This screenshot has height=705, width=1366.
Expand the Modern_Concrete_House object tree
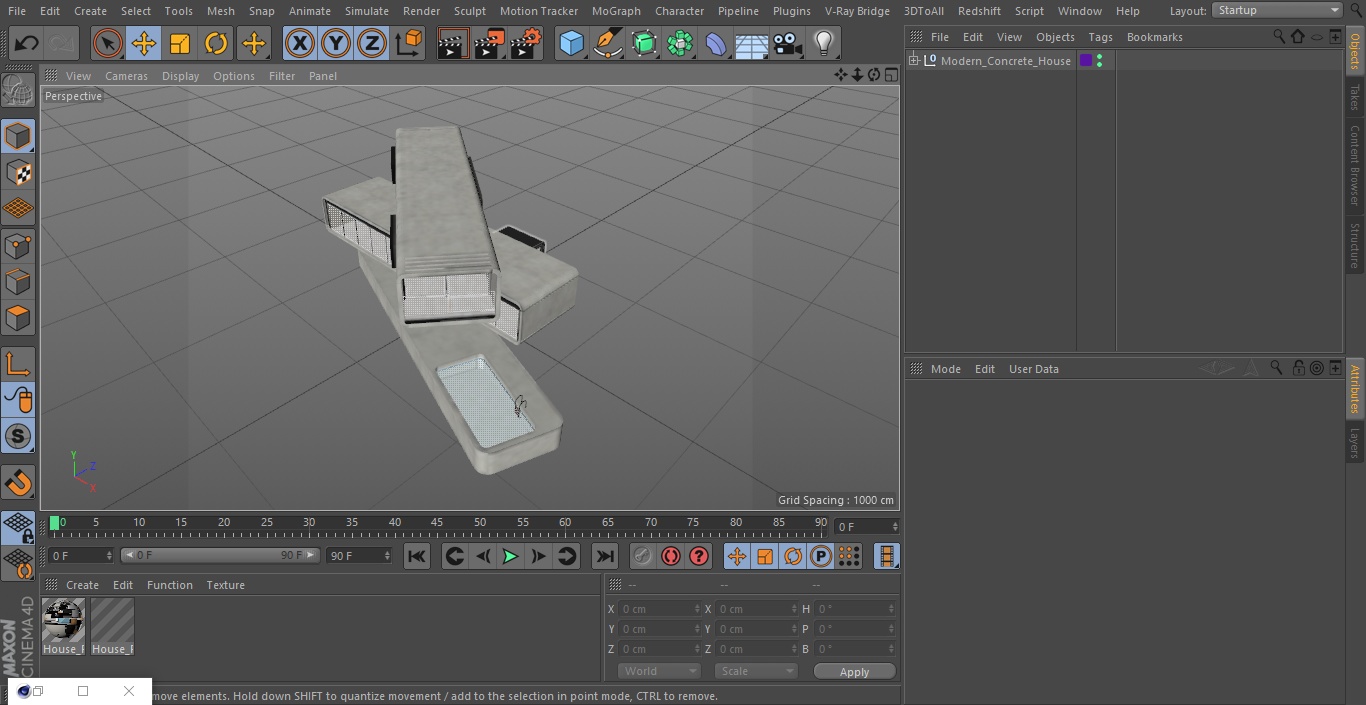point(914,61)
